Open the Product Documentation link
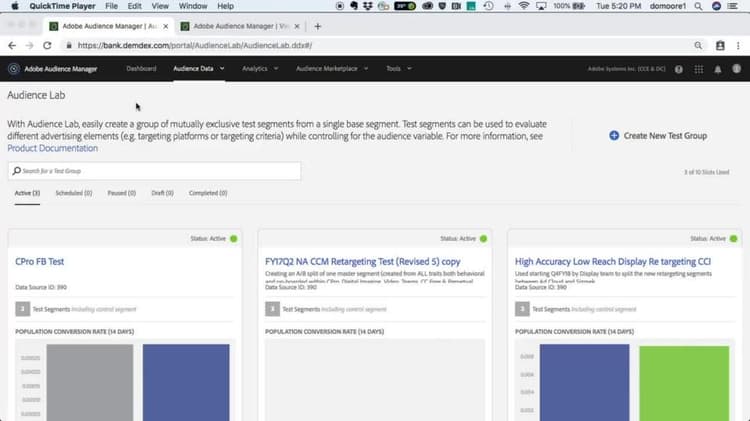The height and width of the screenshot is (421, 750). pyautogui.click(x=53, y=148)
